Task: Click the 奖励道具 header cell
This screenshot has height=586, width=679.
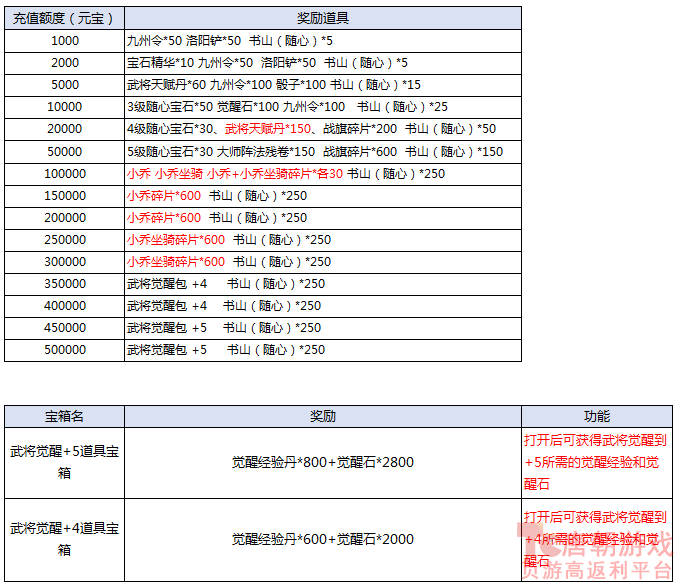Action: (x=323, y=18)
